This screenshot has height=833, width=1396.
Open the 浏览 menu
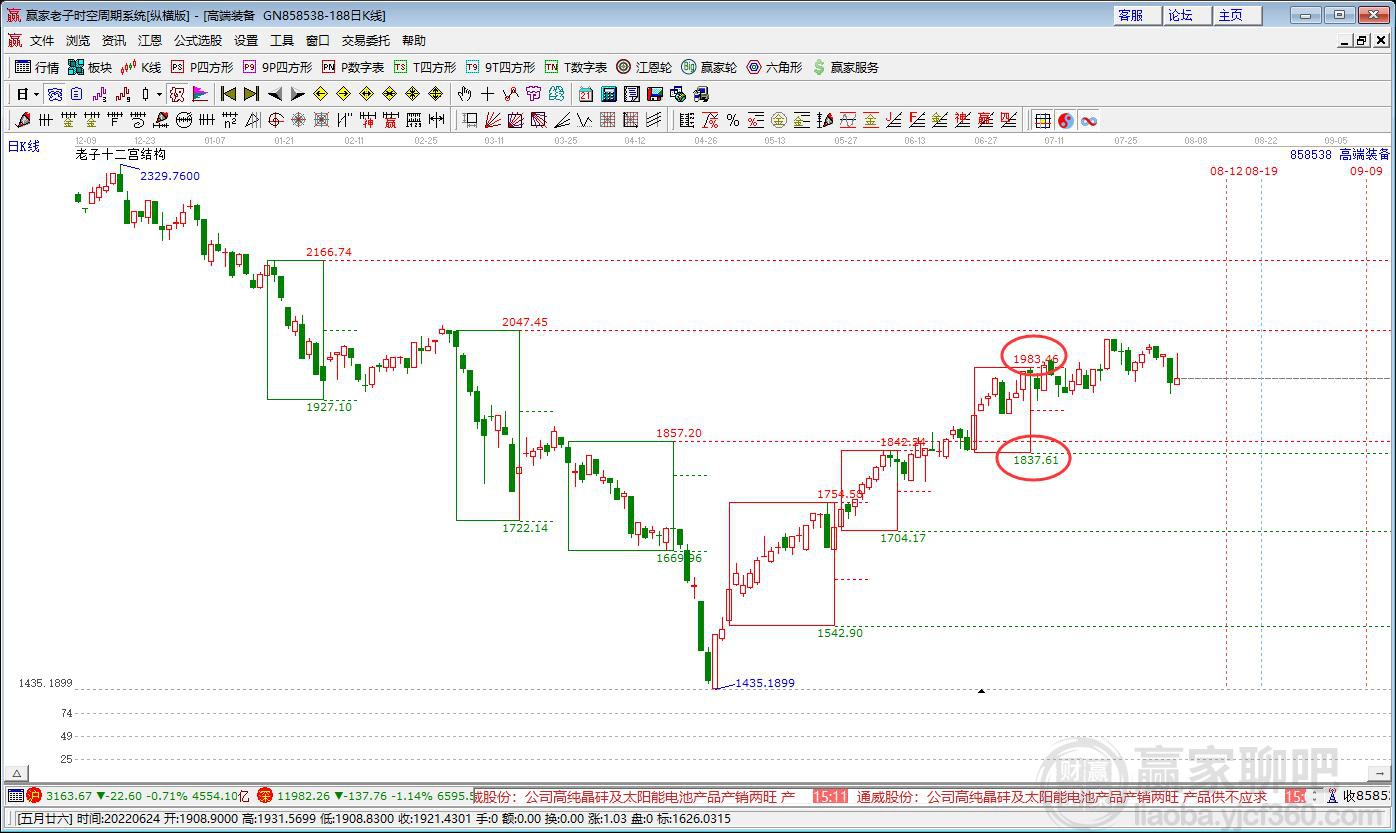click(x=78, y=41)
